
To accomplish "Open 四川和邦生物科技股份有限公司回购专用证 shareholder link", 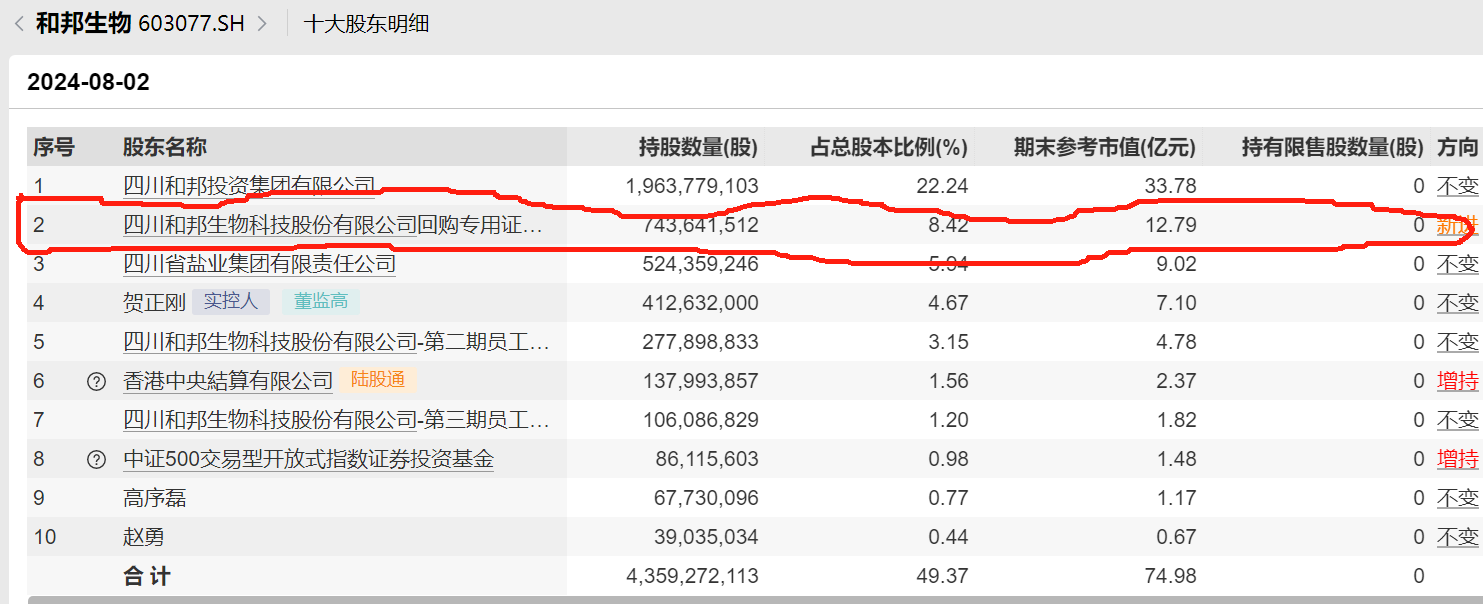I will point(333,225).
